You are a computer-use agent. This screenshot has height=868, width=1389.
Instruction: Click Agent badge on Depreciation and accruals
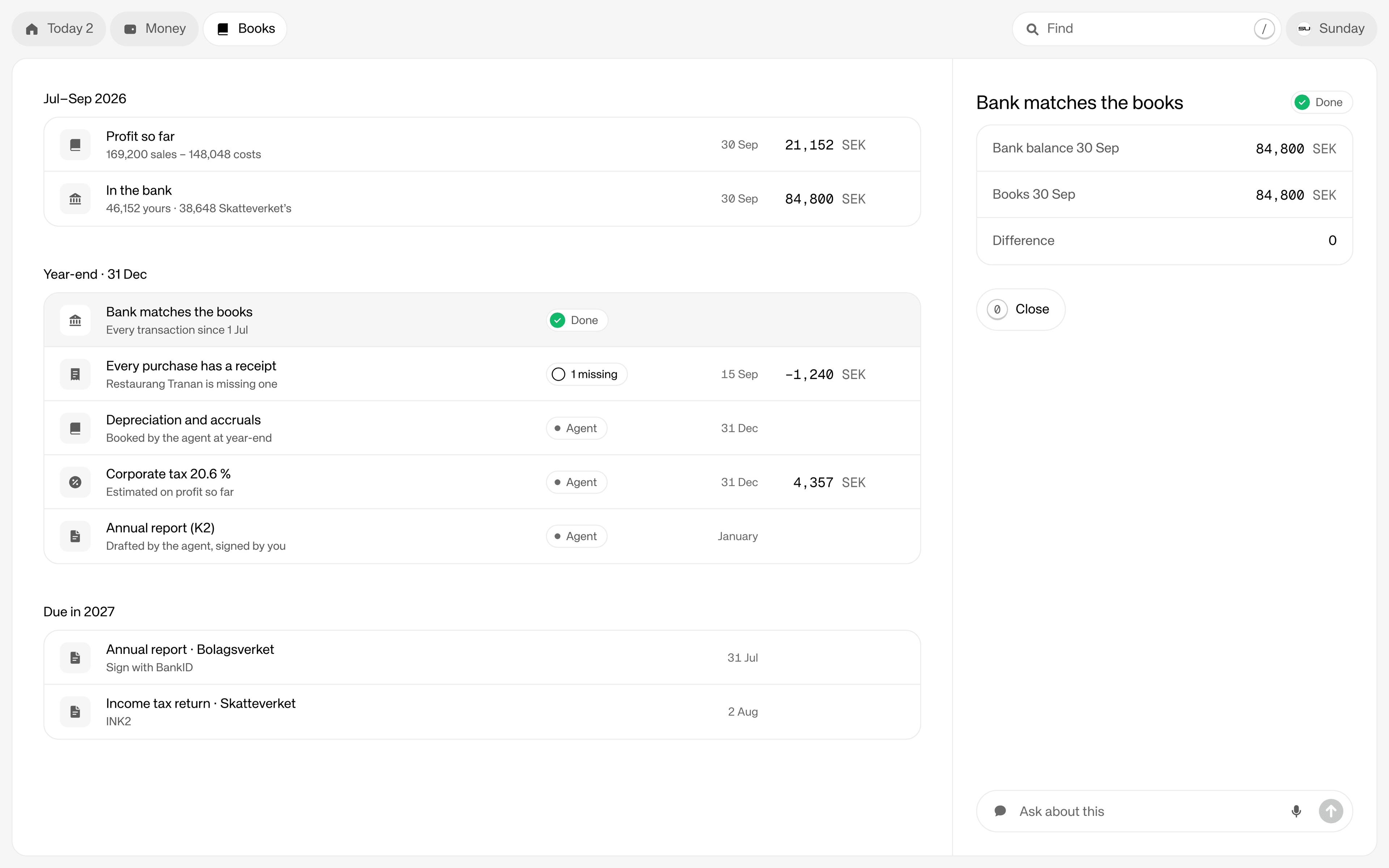pyautogui.click(x=576, y=428)
